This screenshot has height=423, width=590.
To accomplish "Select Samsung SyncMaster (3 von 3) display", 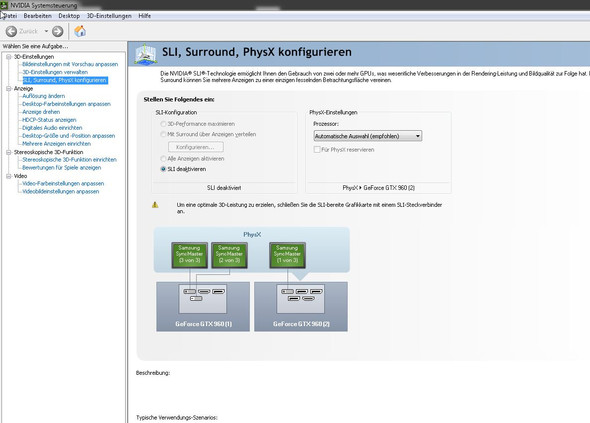I will click(x=190, y=255).
